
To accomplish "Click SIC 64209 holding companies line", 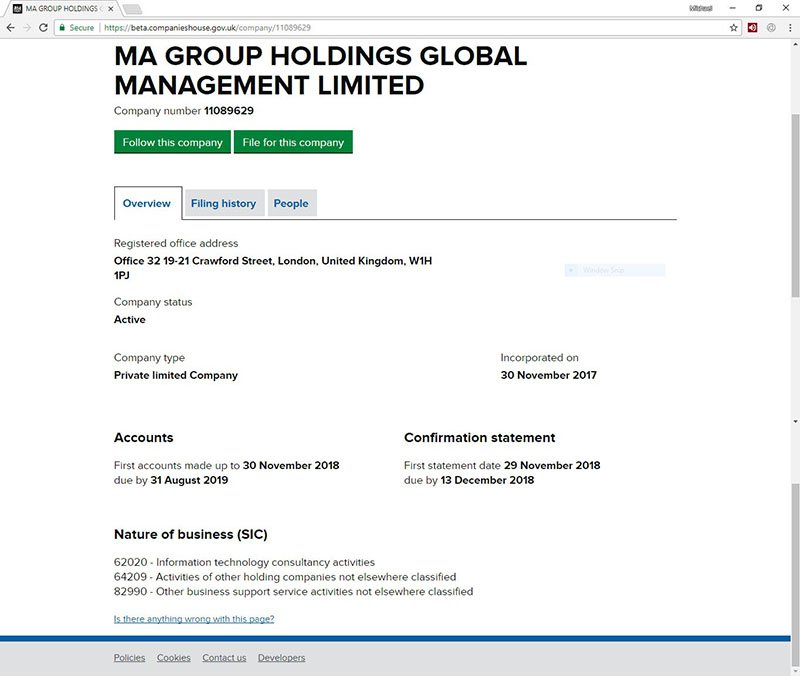I will click(x=285, y=577).
